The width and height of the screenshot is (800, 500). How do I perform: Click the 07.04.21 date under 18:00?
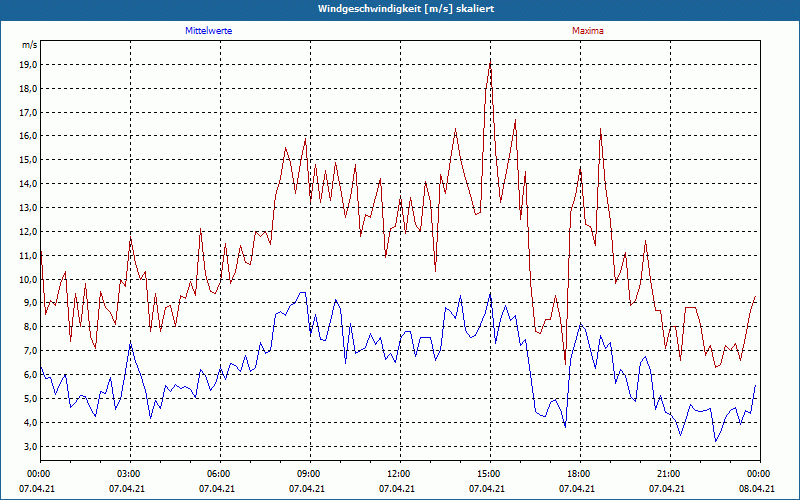pyautogui.click(x=577, y=489)
